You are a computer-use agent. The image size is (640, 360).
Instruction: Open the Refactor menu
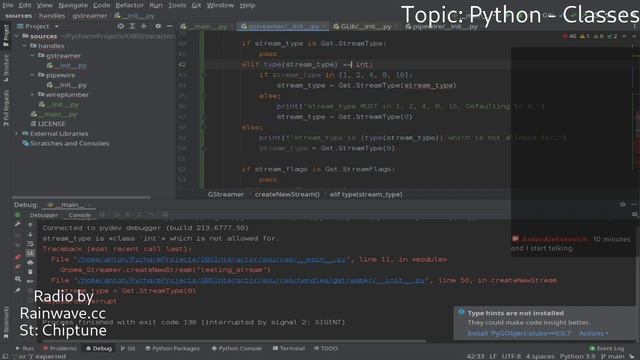(x=129, y=5)
